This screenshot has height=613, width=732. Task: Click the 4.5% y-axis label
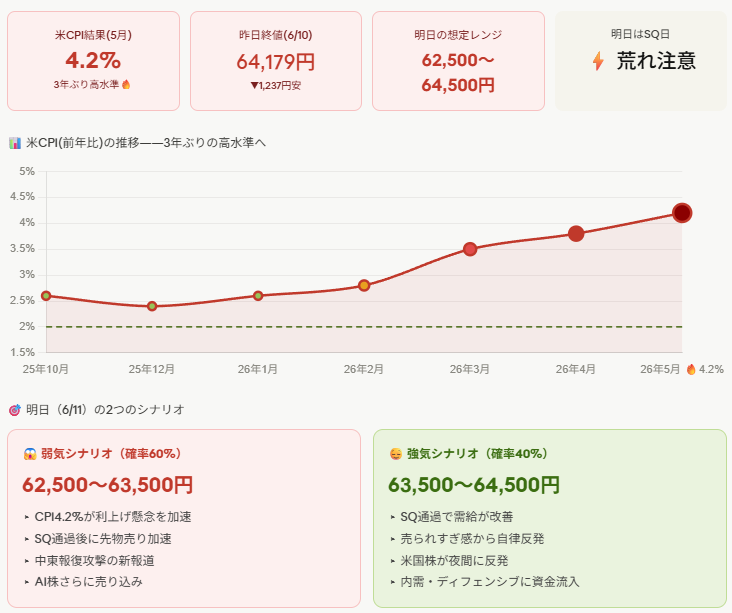22,197
